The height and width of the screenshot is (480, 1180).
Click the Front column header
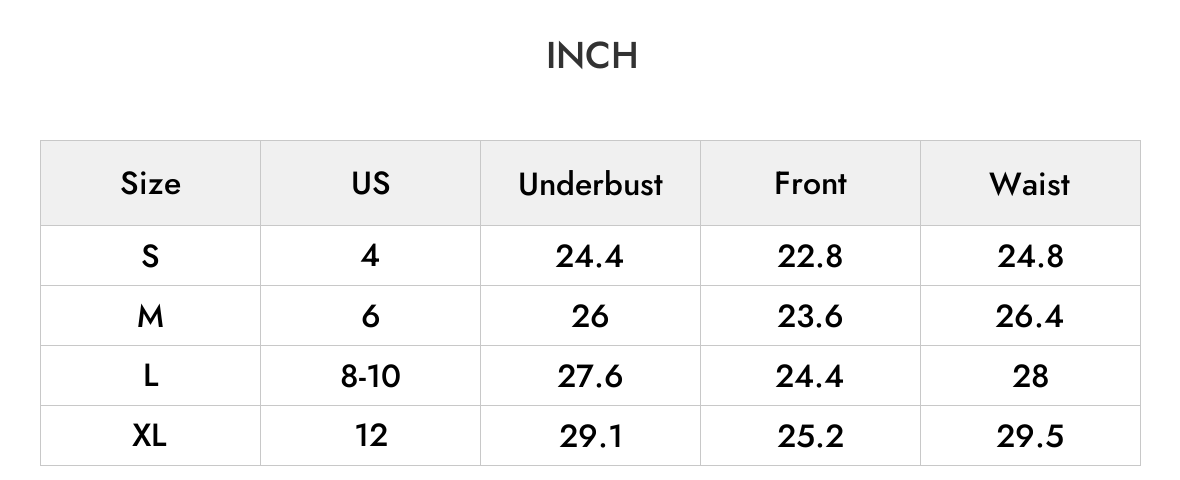(x=810, y=184)
